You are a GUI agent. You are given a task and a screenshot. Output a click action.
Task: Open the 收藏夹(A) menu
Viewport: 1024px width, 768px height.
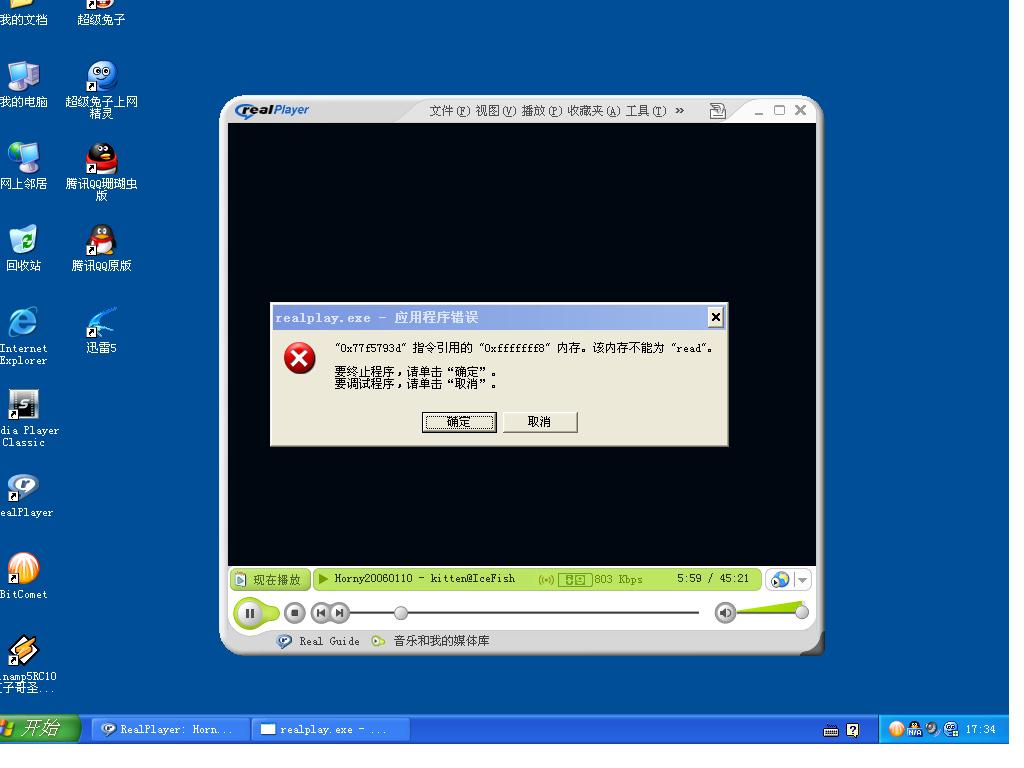(593, 111)
